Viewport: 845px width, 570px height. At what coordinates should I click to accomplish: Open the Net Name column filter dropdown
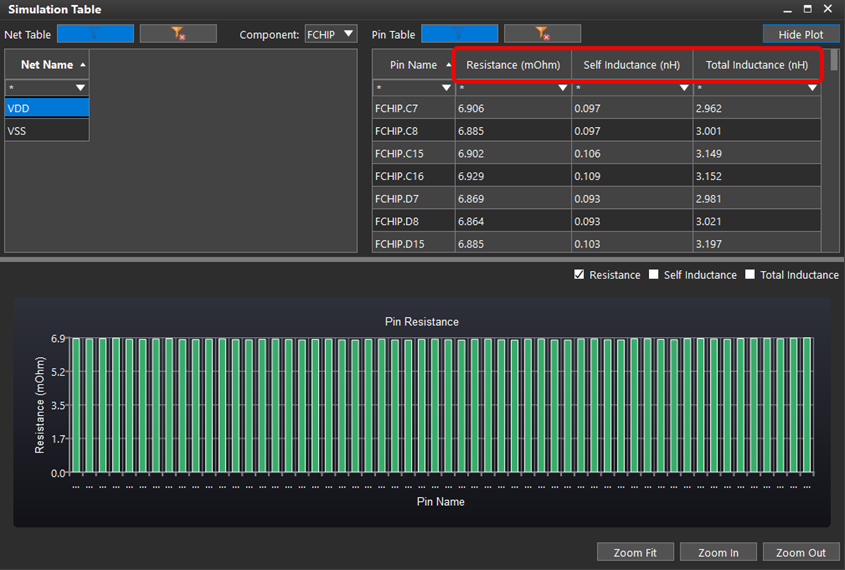[81, 88]
